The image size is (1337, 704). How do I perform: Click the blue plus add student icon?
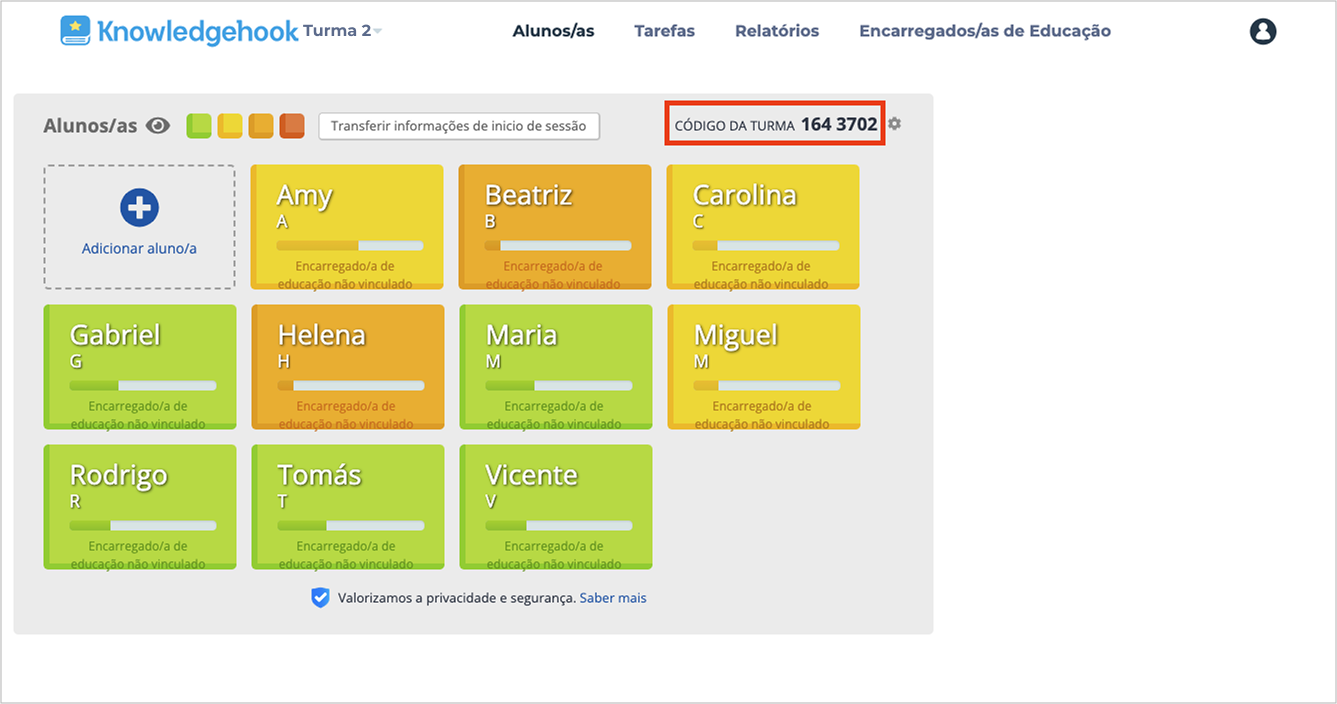139,207
